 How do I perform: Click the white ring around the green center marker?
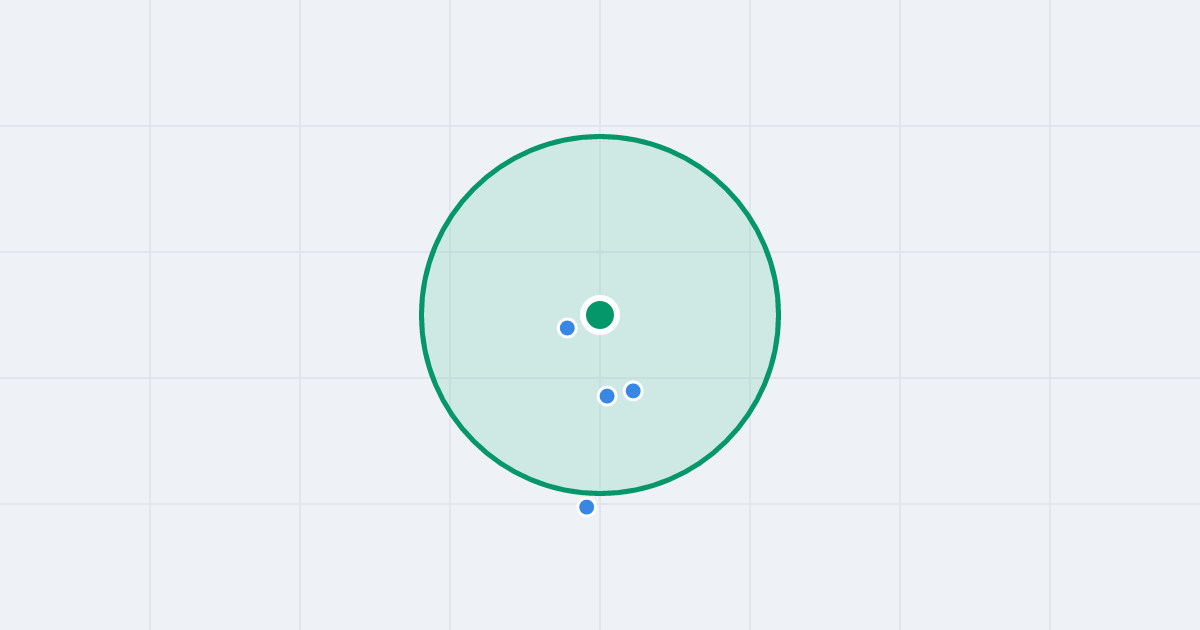600,298
